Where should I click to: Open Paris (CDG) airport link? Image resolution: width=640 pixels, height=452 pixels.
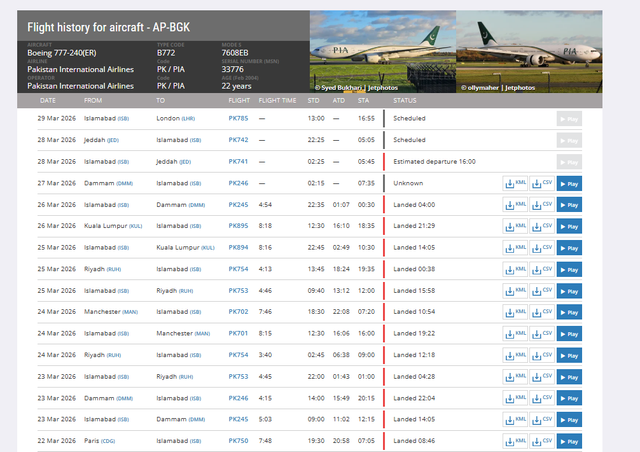(100, 441)
